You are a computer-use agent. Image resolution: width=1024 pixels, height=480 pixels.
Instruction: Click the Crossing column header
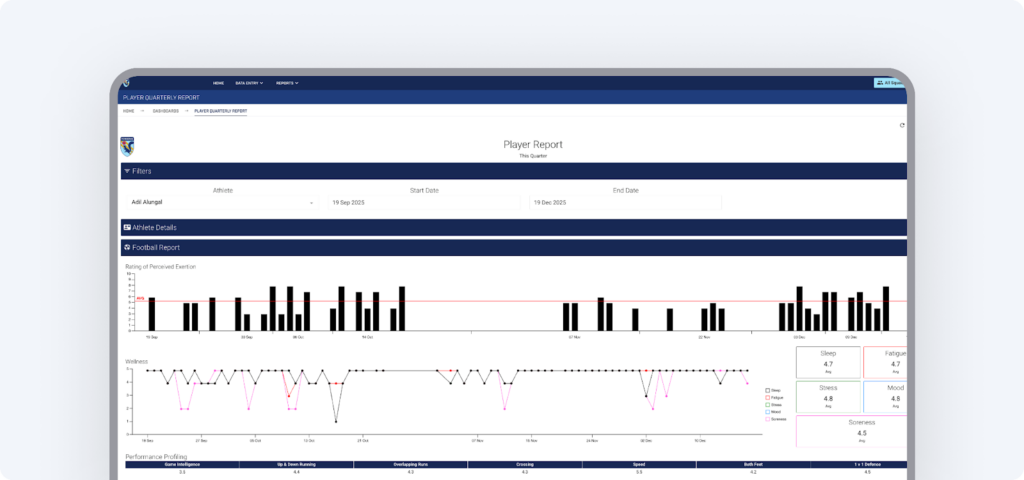click(525, 464)
